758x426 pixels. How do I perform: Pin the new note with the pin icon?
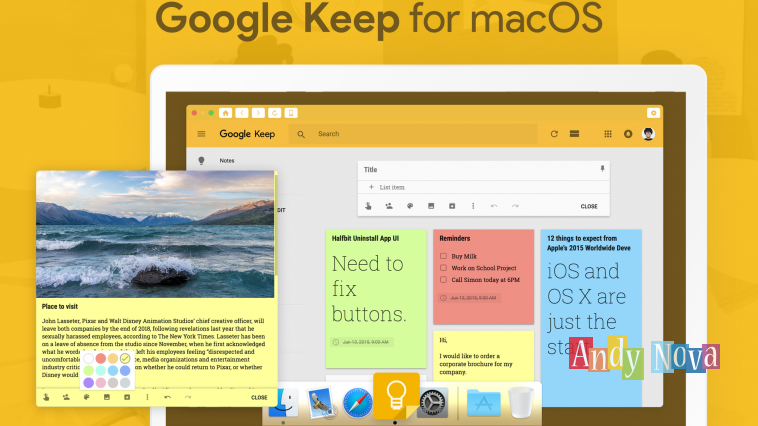pyautogui.click(x=602, y=169)
